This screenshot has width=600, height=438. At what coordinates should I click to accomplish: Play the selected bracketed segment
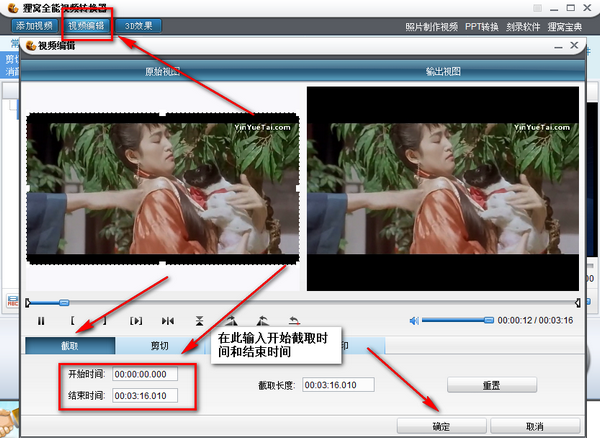click(x=136, y=321)
